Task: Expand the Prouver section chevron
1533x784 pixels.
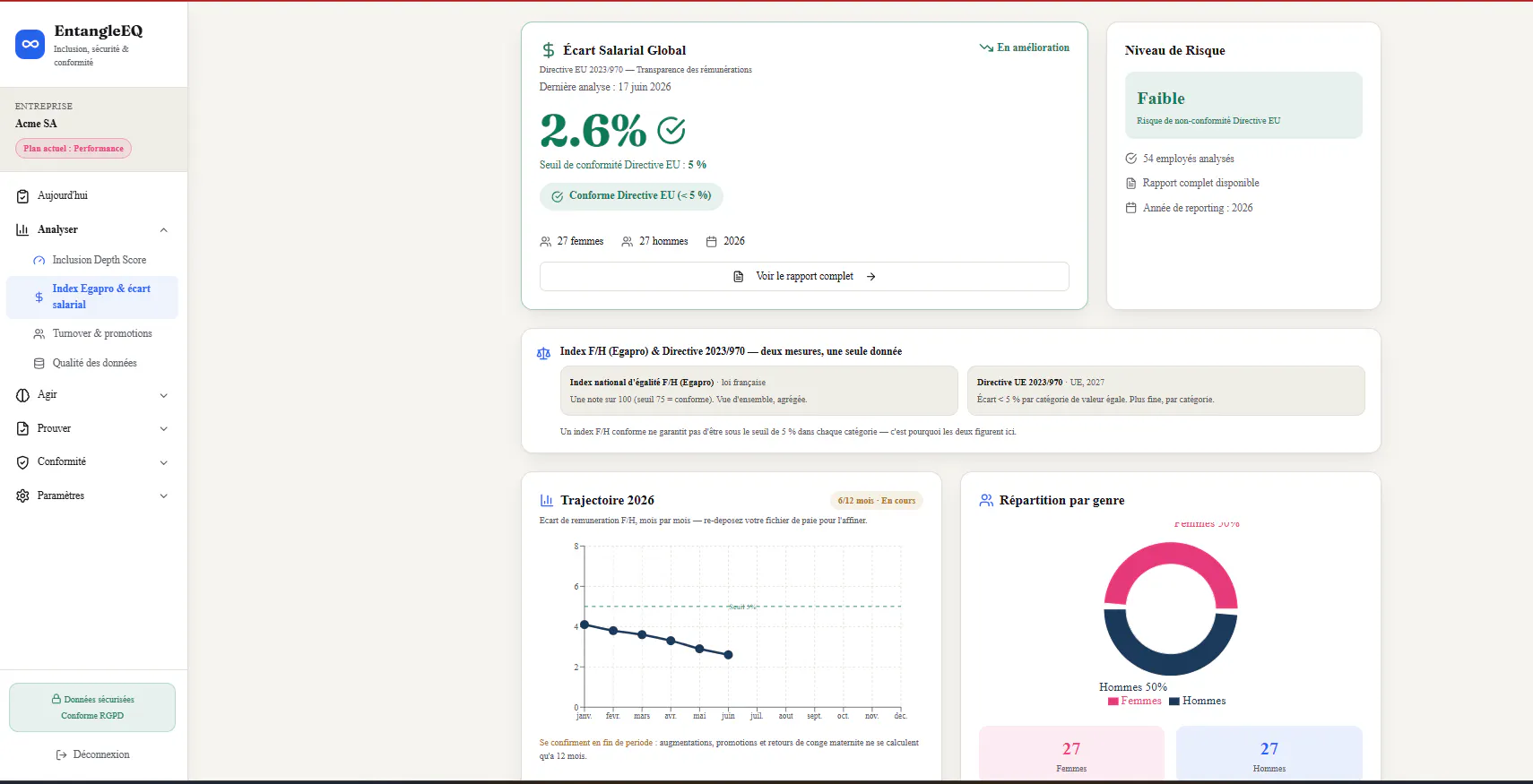Action: click(x=164, y=429)
